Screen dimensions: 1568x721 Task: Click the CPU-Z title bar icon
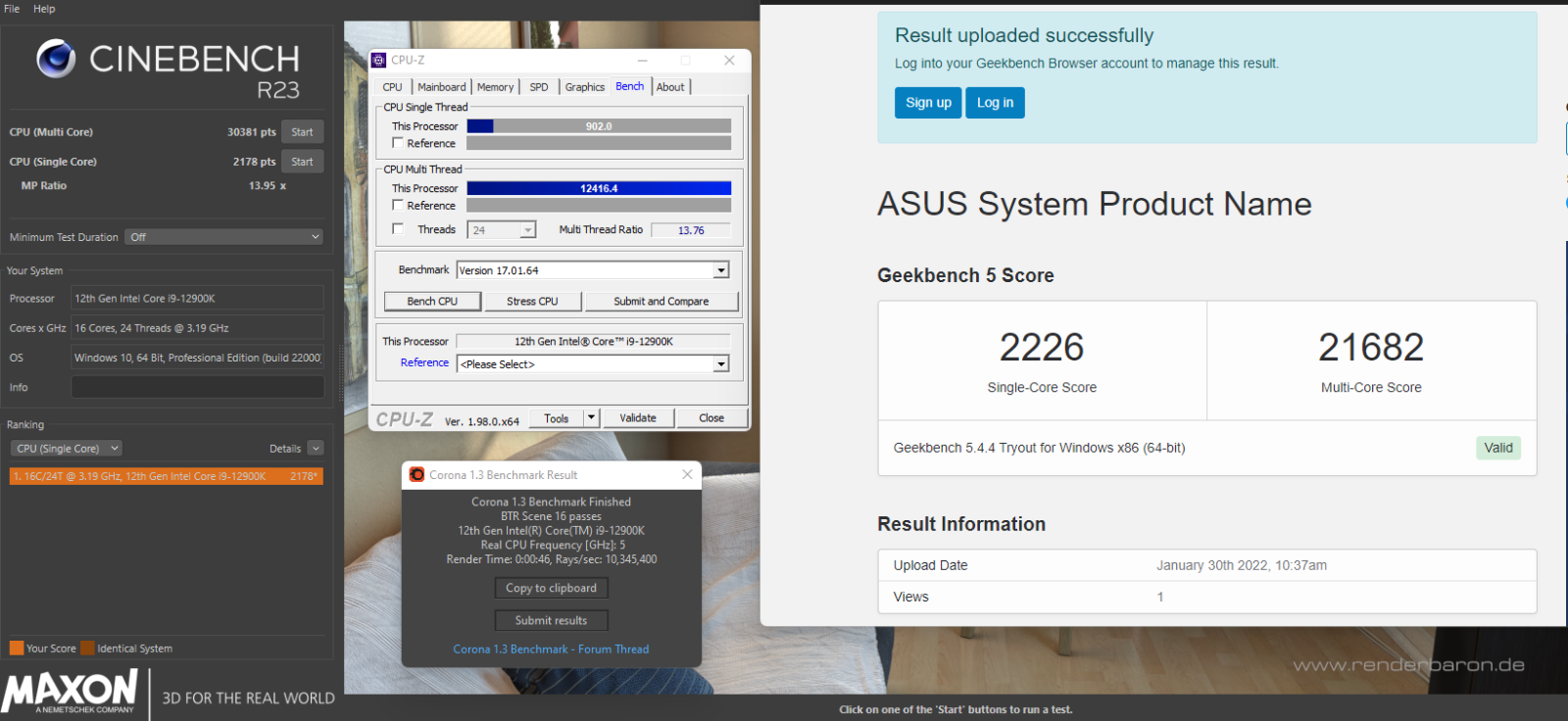tap(379, 61)
